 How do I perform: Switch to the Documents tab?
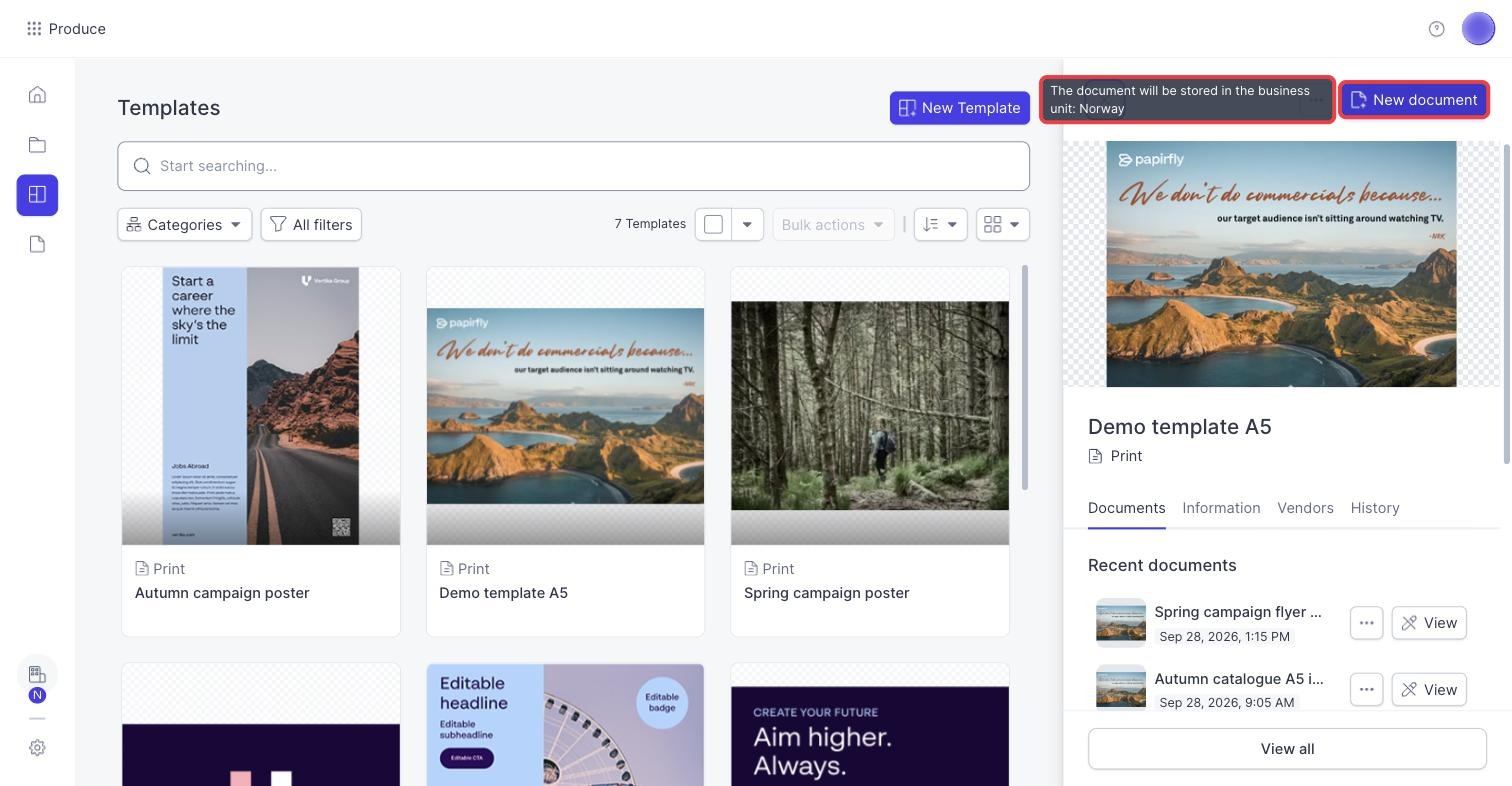[x=1127, y=508]
